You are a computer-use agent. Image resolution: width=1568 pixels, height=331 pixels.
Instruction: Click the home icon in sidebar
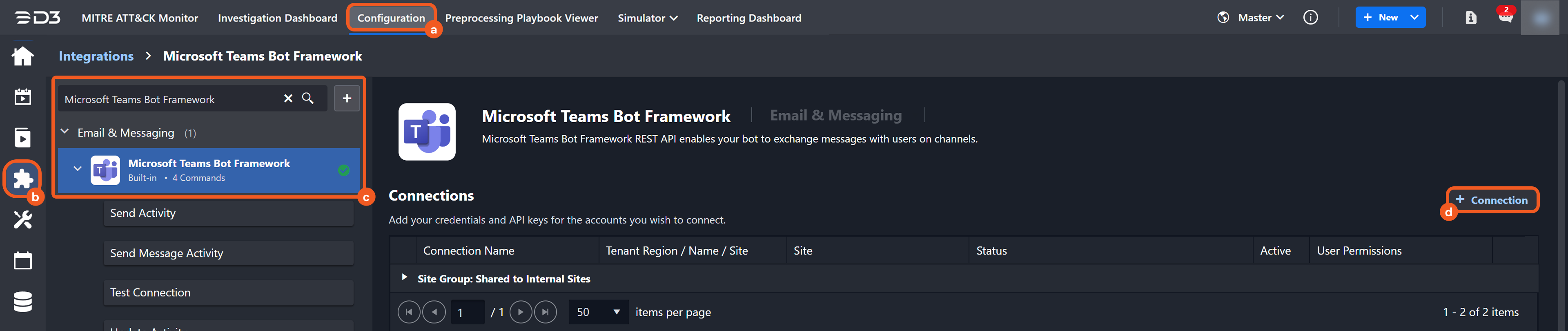tap(22, 56)
